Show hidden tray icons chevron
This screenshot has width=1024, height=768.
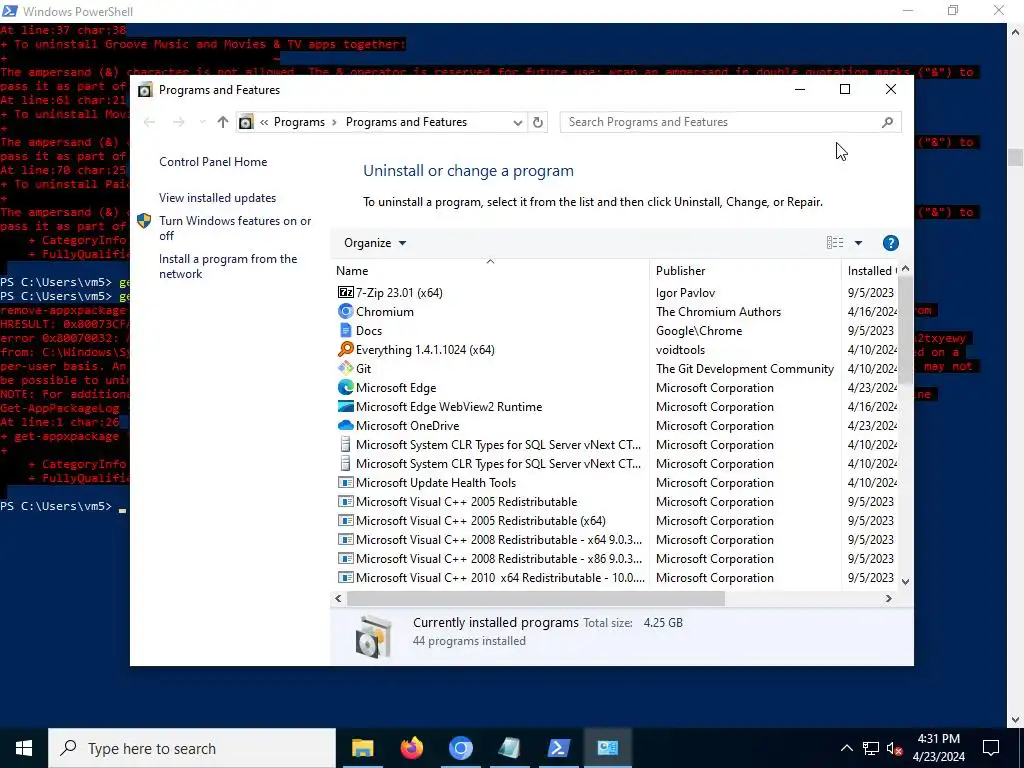coord(846,748)
